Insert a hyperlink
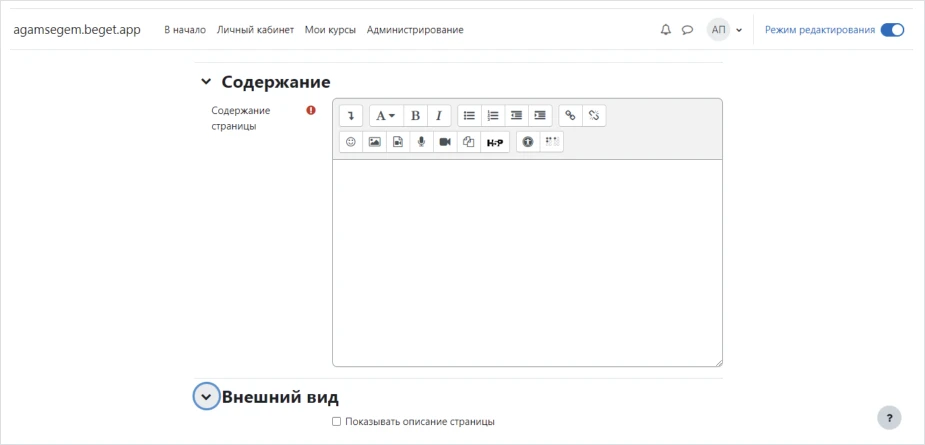The width and height of the screenshot is (925, 445). click(570, 116)
